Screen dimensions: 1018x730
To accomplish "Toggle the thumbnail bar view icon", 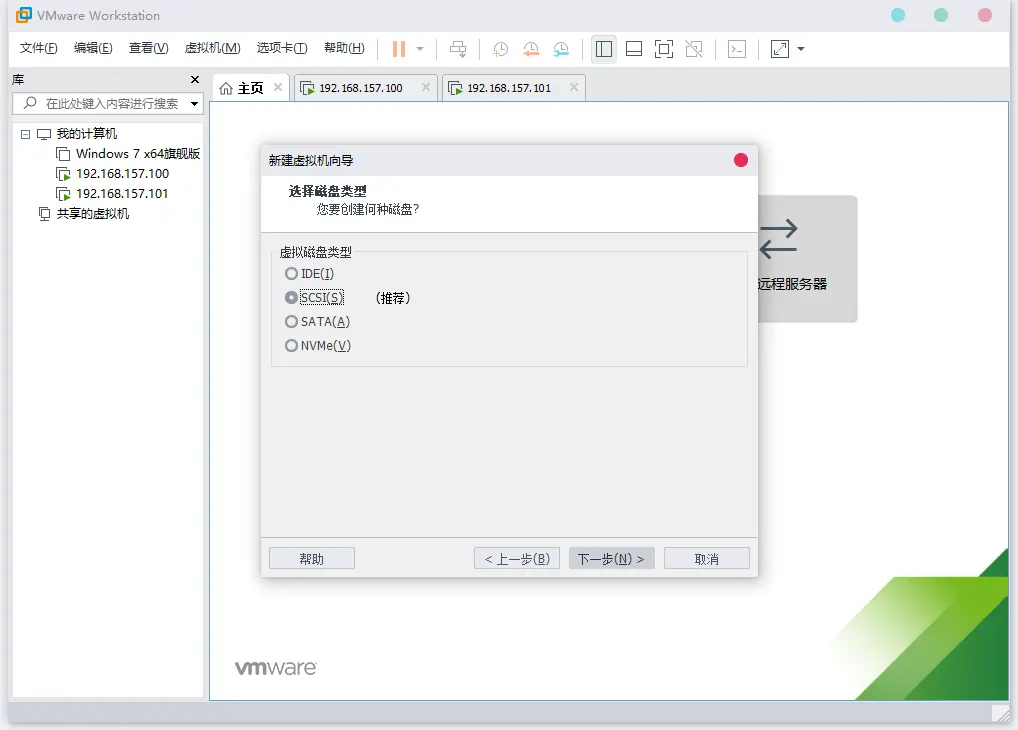I will (634, 49).
